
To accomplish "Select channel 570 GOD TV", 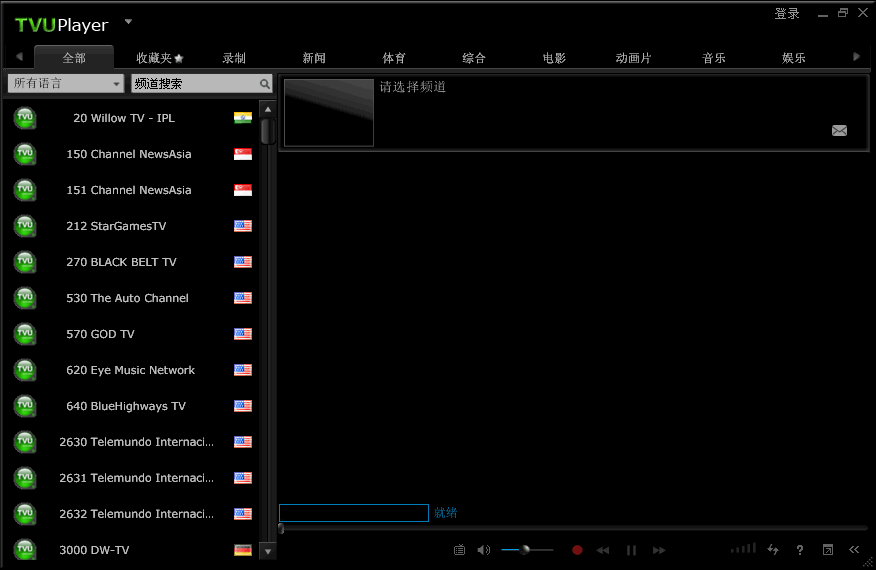I will click(x=133, y=334).
